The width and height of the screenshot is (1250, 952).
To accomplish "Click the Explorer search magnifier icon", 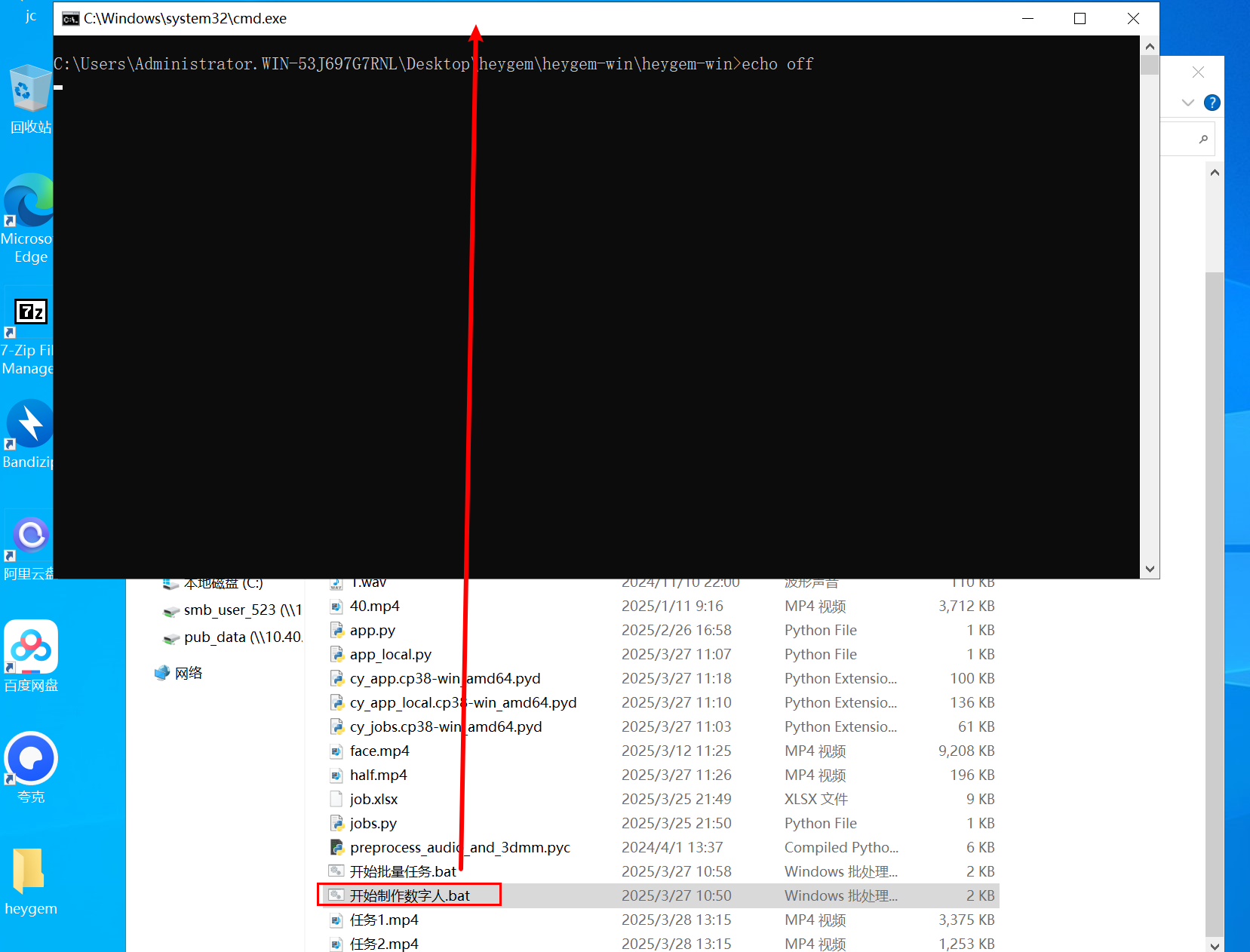I will [x=1203, y=139].
